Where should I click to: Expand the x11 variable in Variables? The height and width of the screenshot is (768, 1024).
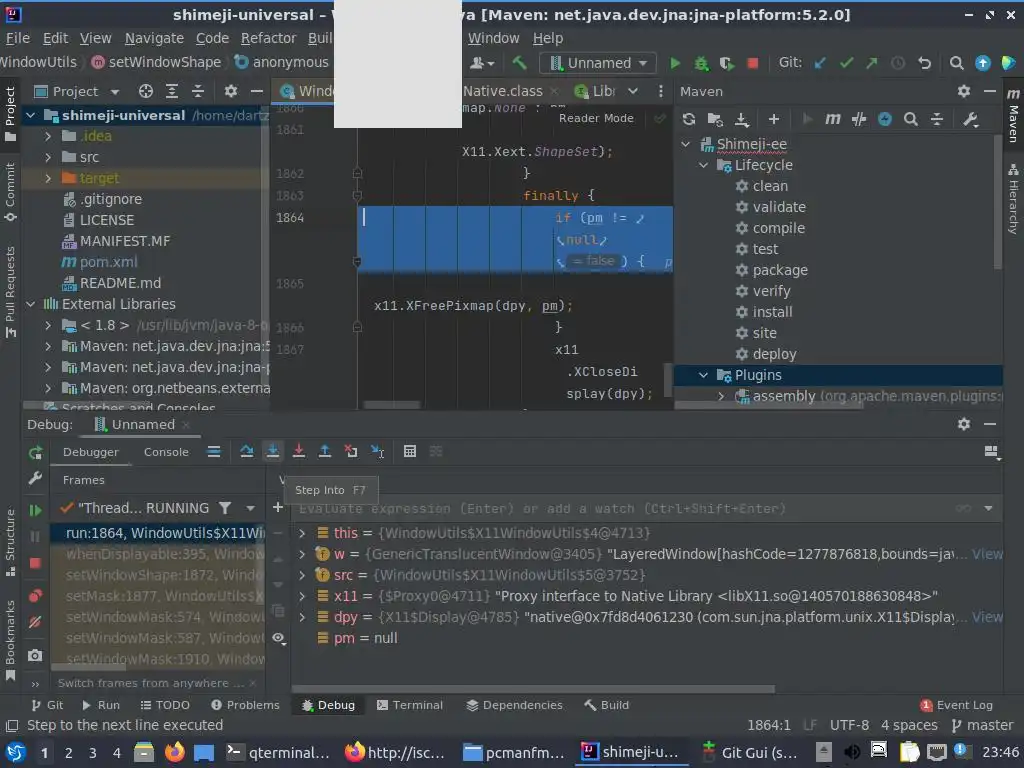tap(302, 596)
